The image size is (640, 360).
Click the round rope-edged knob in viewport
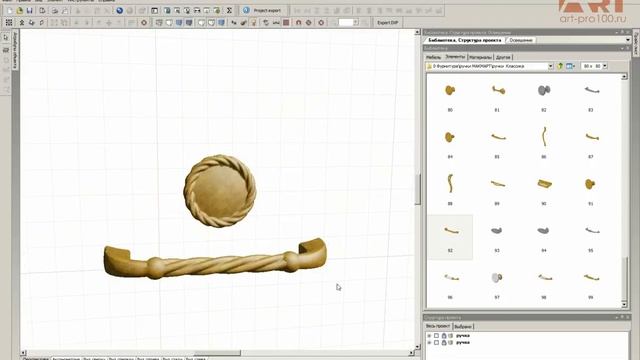220,191
